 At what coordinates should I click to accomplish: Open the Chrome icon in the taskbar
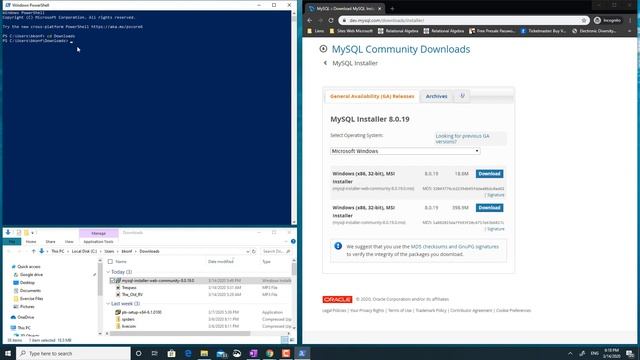click(x=269, y=353)
